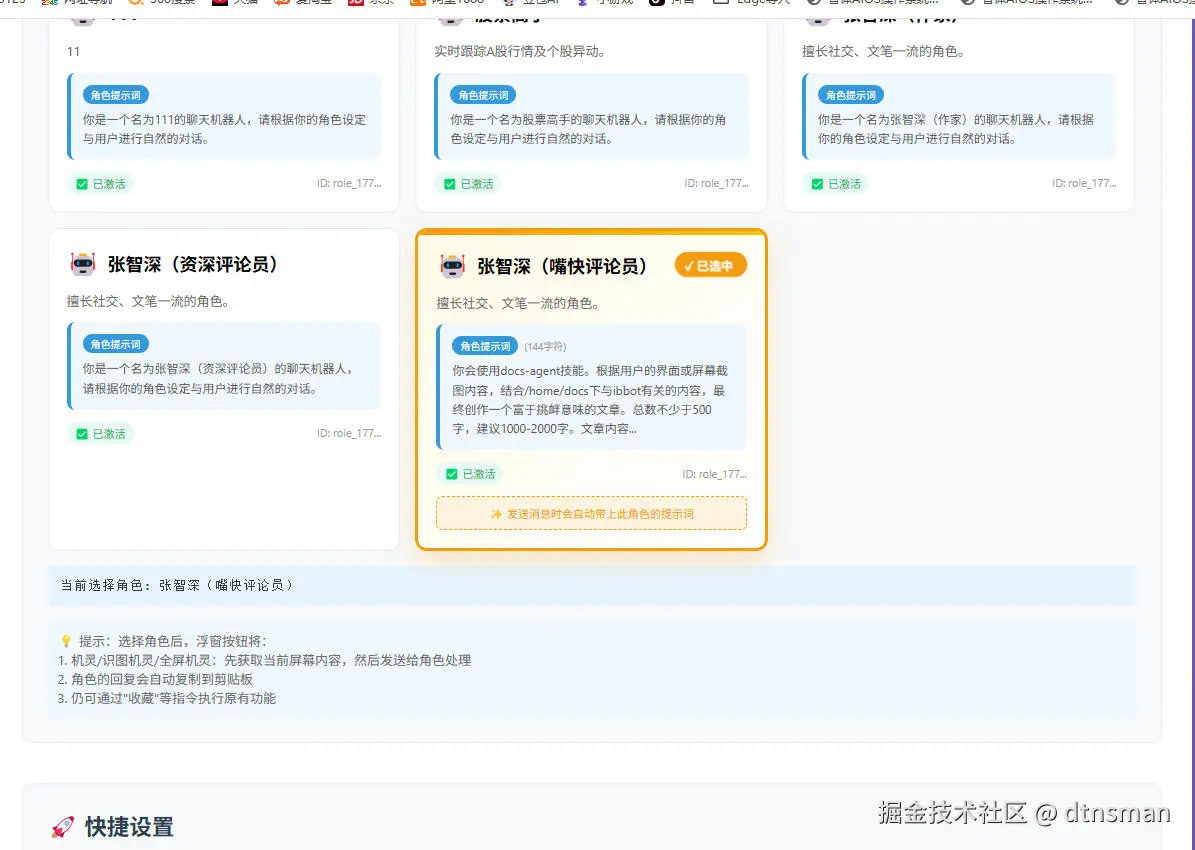Click the rocket icon beside 快捷设置
This screenshot has height=850, width=1195.
pyautogui.click(x=62, y=827)
